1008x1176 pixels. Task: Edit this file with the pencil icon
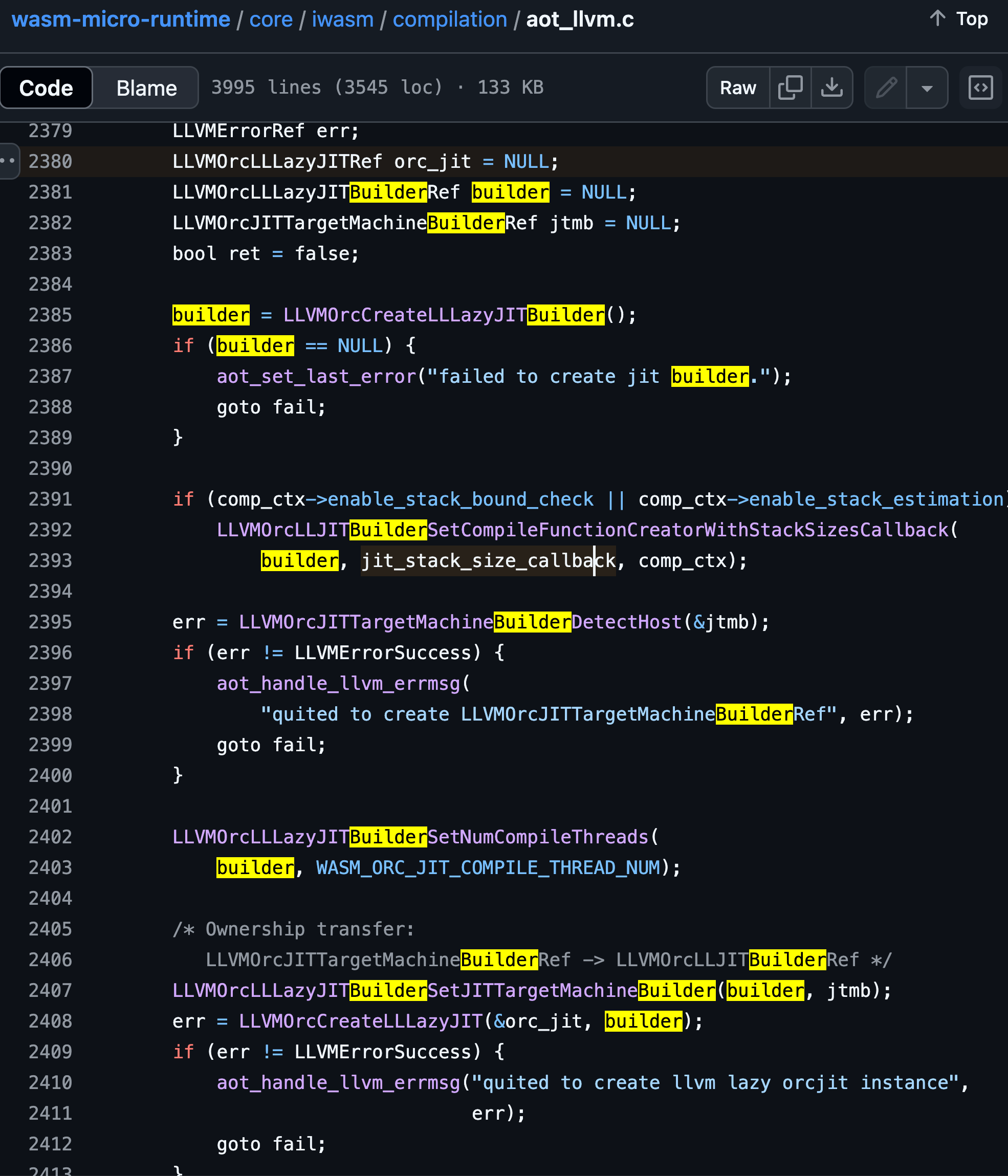885,88
